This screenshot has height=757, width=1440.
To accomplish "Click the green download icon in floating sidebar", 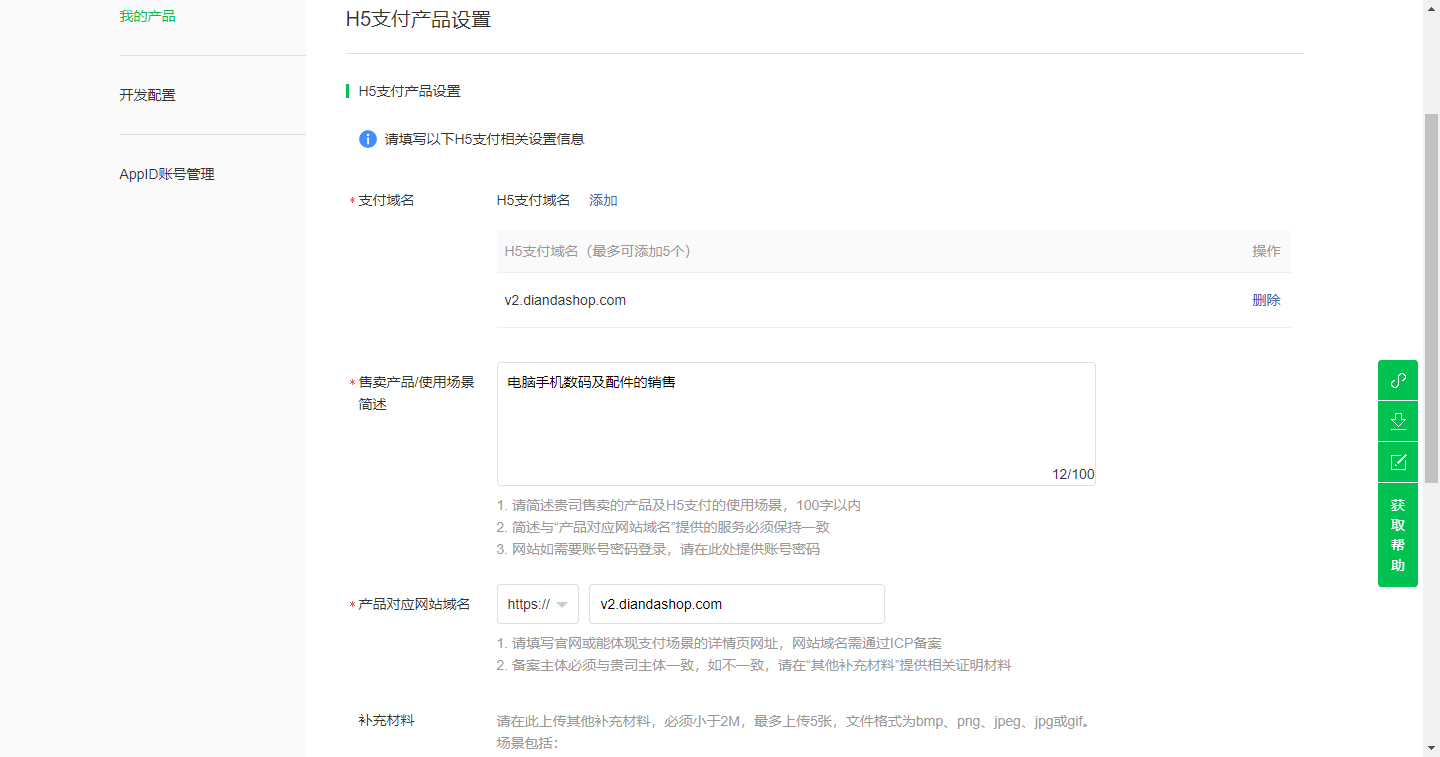I will point(1397,421).
